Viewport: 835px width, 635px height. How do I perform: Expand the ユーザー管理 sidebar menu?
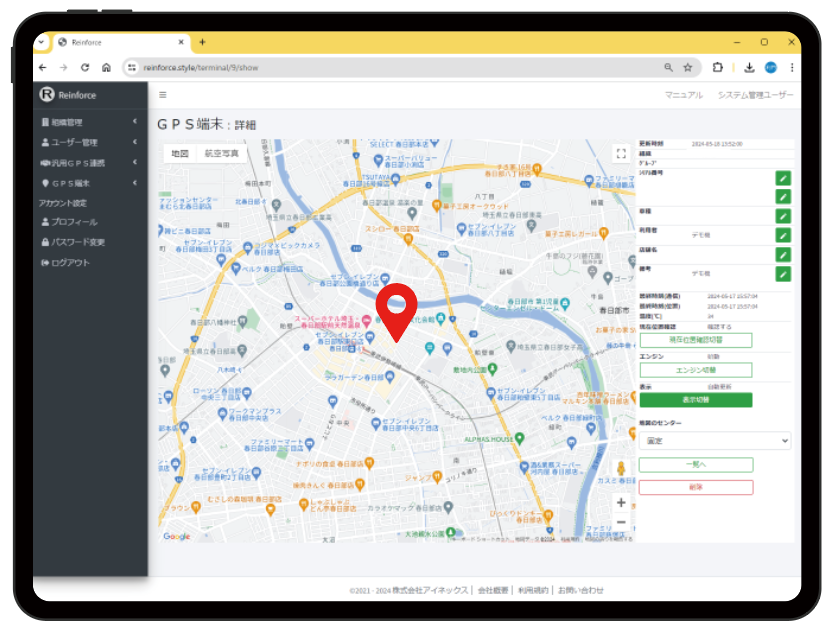pyautogui.click(x=88, y=142)
